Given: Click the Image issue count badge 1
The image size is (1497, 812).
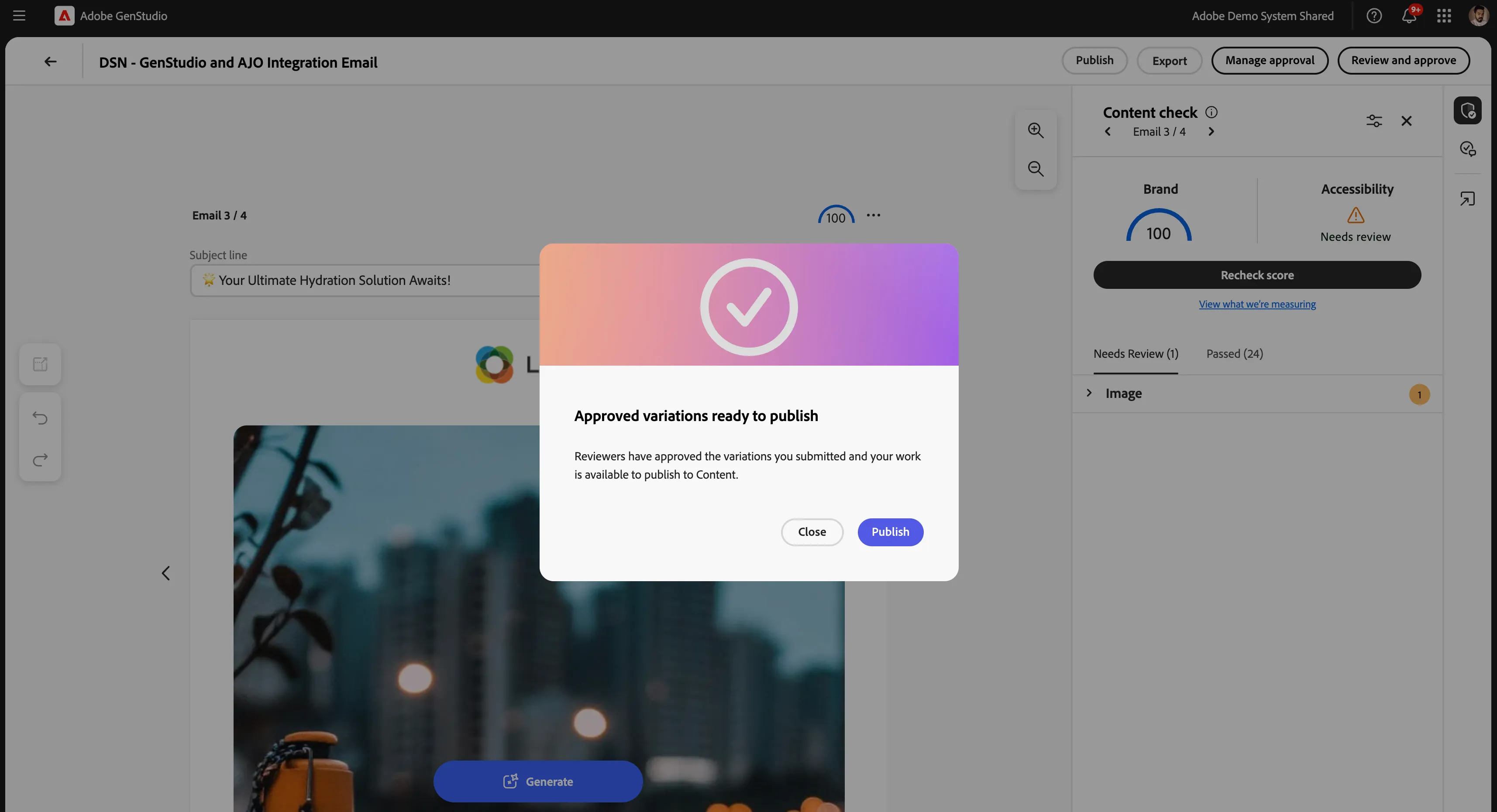Looking at the screenshot, I should pos(1419,395).
